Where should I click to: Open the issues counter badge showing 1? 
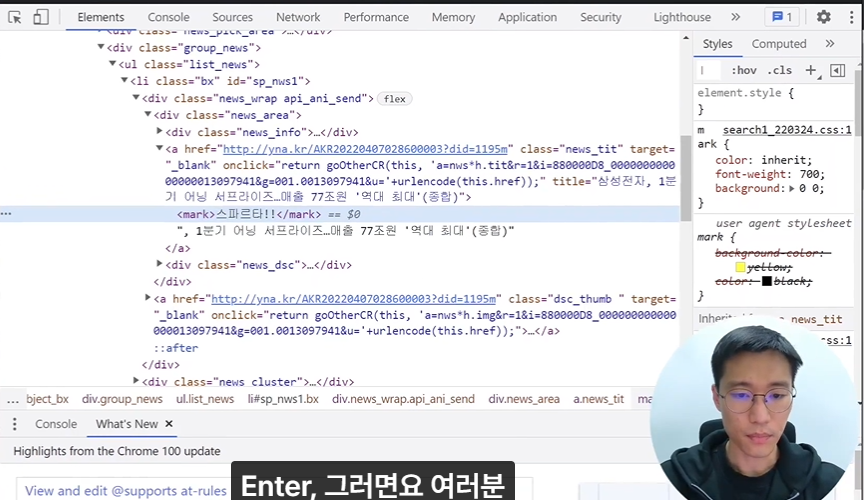(x=782, y=17)
